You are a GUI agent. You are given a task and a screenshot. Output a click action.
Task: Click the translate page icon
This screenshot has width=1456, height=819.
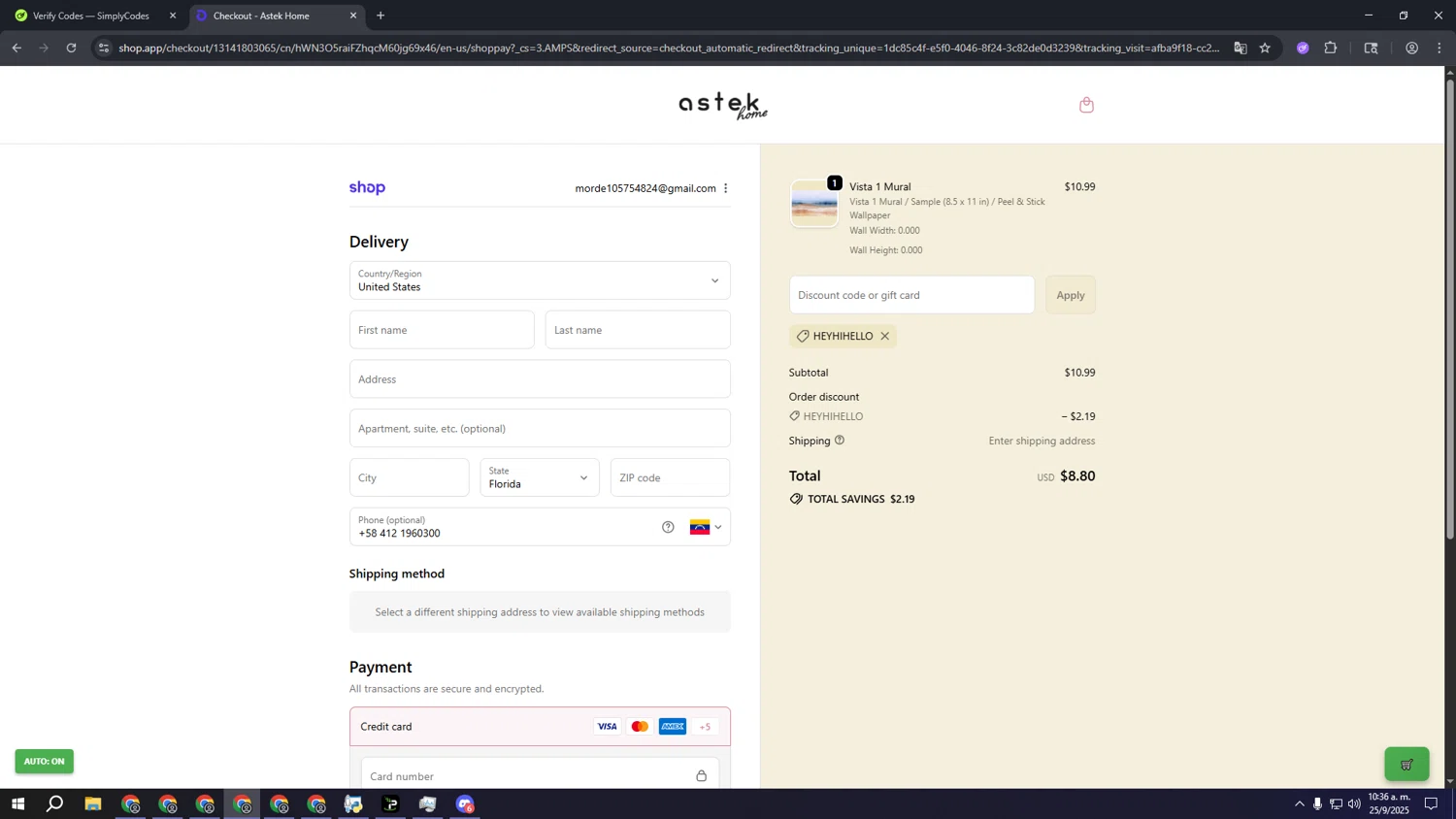(1240, 48)
